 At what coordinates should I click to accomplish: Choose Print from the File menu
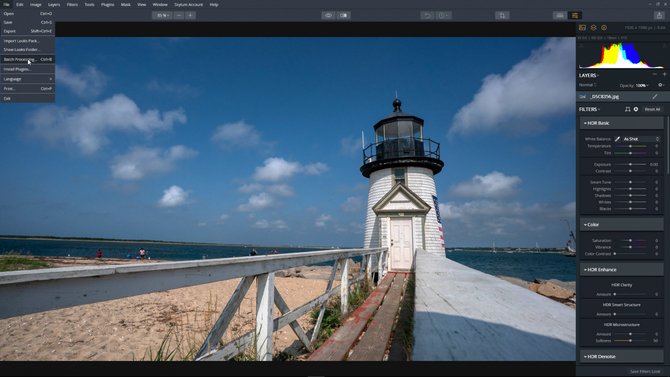click(x=27, y=88)
